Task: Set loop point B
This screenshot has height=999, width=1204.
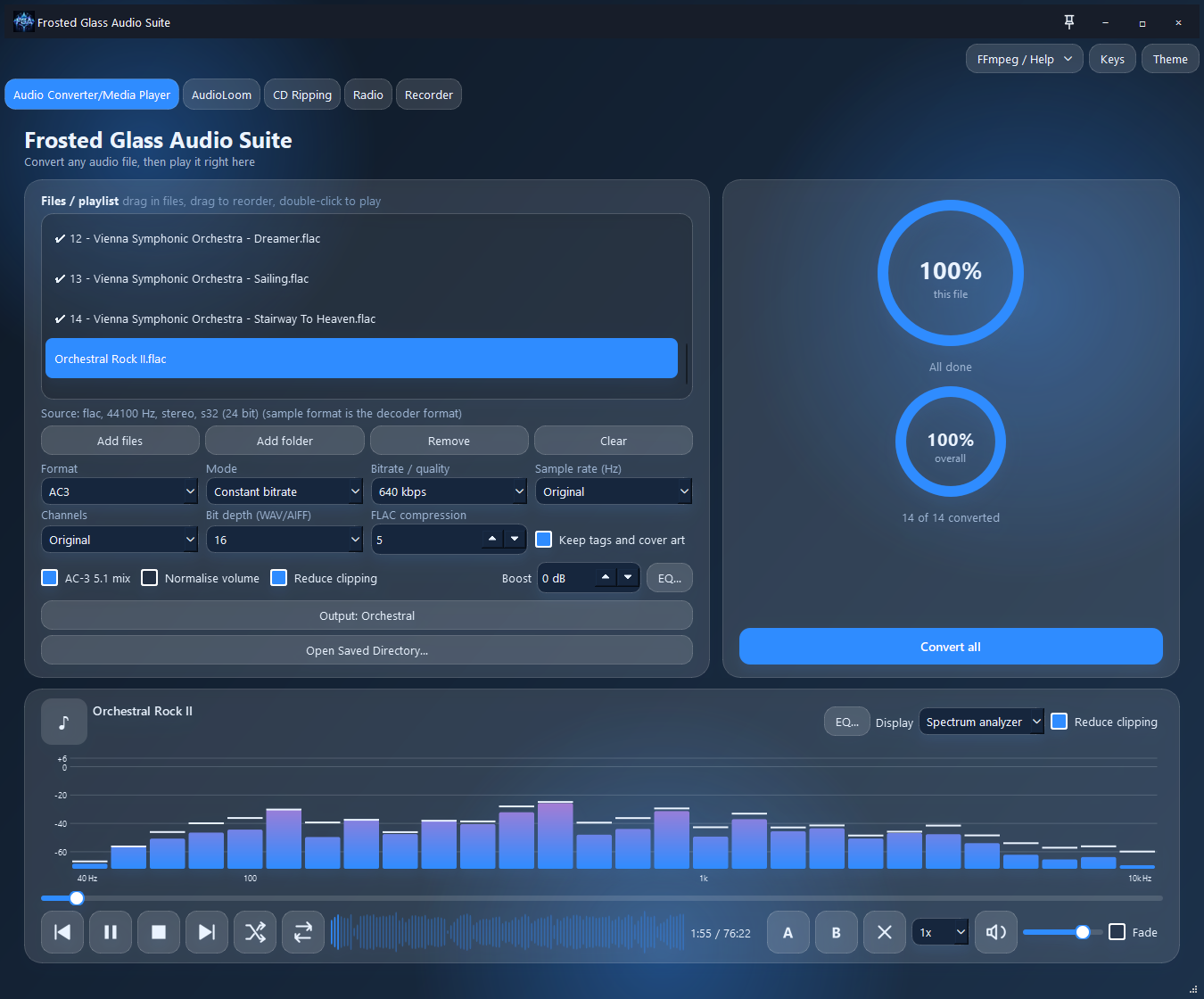Action: [836, 932]
